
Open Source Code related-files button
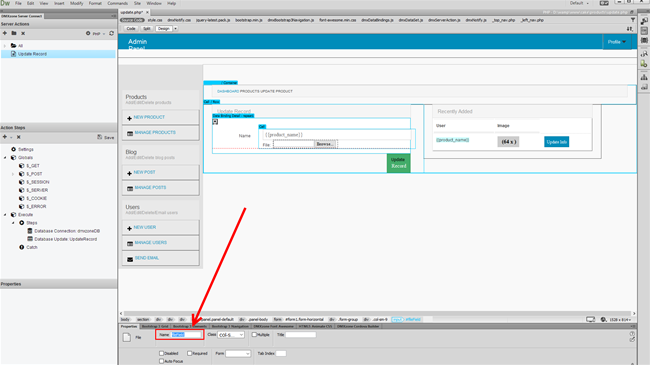[132, 20]
